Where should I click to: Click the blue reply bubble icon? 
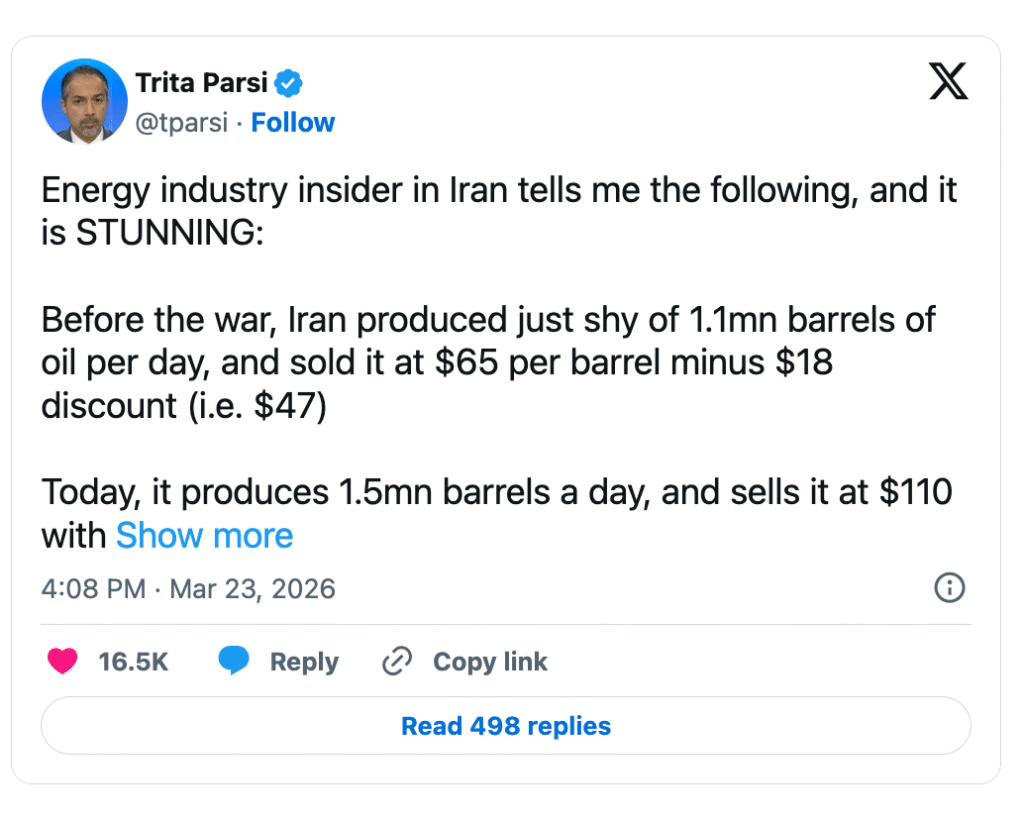coord(234,661)
